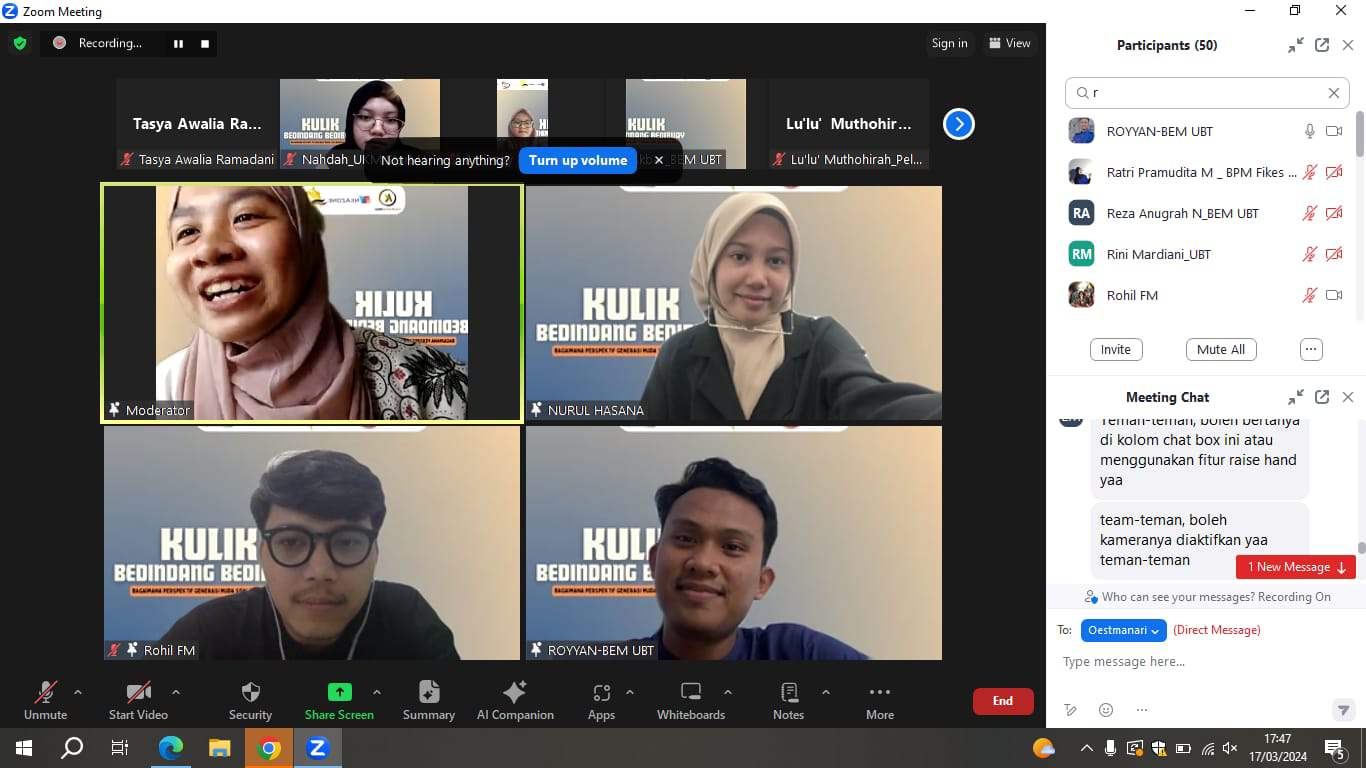Open the Notes icon
1366x768 pixels.
tap(788, 692)
